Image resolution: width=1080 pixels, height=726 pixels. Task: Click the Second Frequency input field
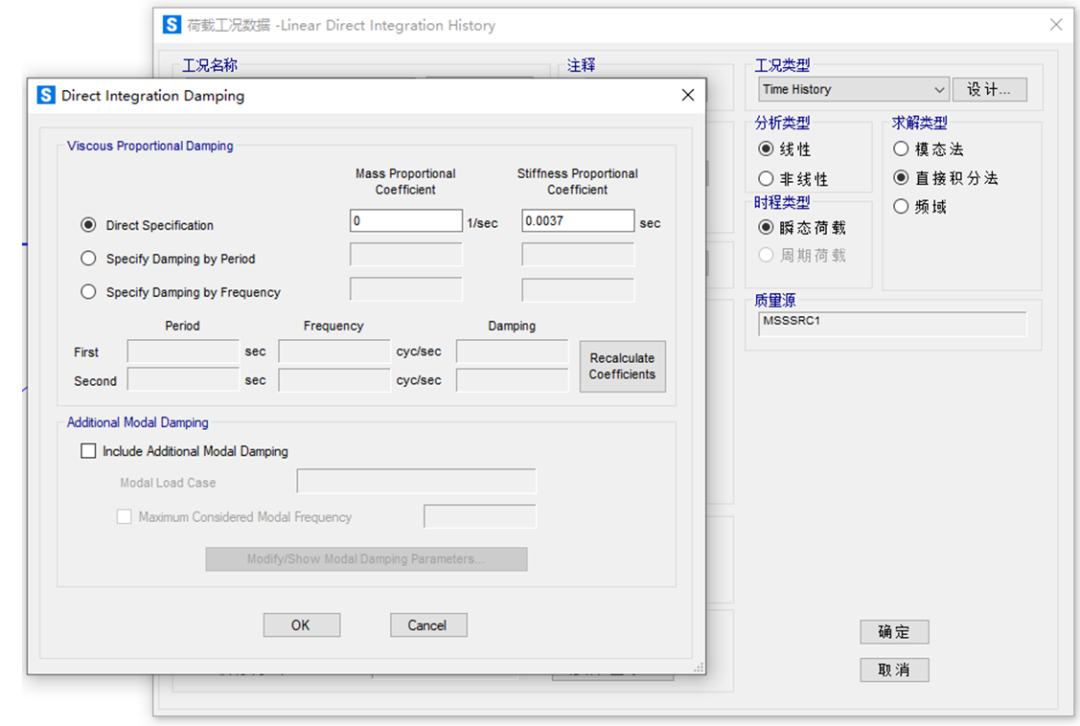[334, 380]
